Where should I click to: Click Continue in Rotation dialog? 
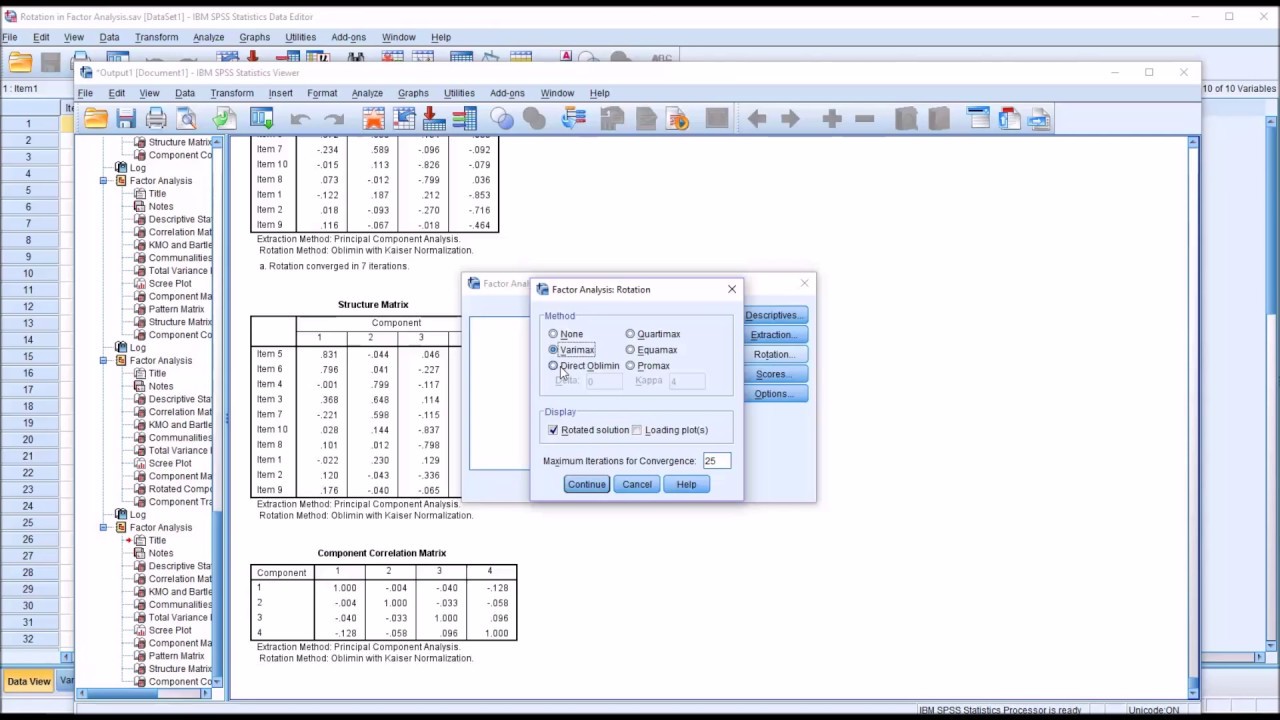pyautogui.click(x=586, y=484)
